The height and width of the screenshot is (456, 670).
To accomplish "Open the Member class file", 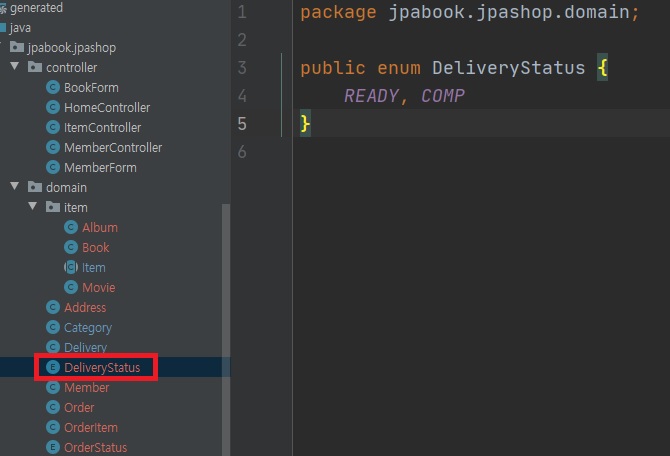I will coord(86,388).
